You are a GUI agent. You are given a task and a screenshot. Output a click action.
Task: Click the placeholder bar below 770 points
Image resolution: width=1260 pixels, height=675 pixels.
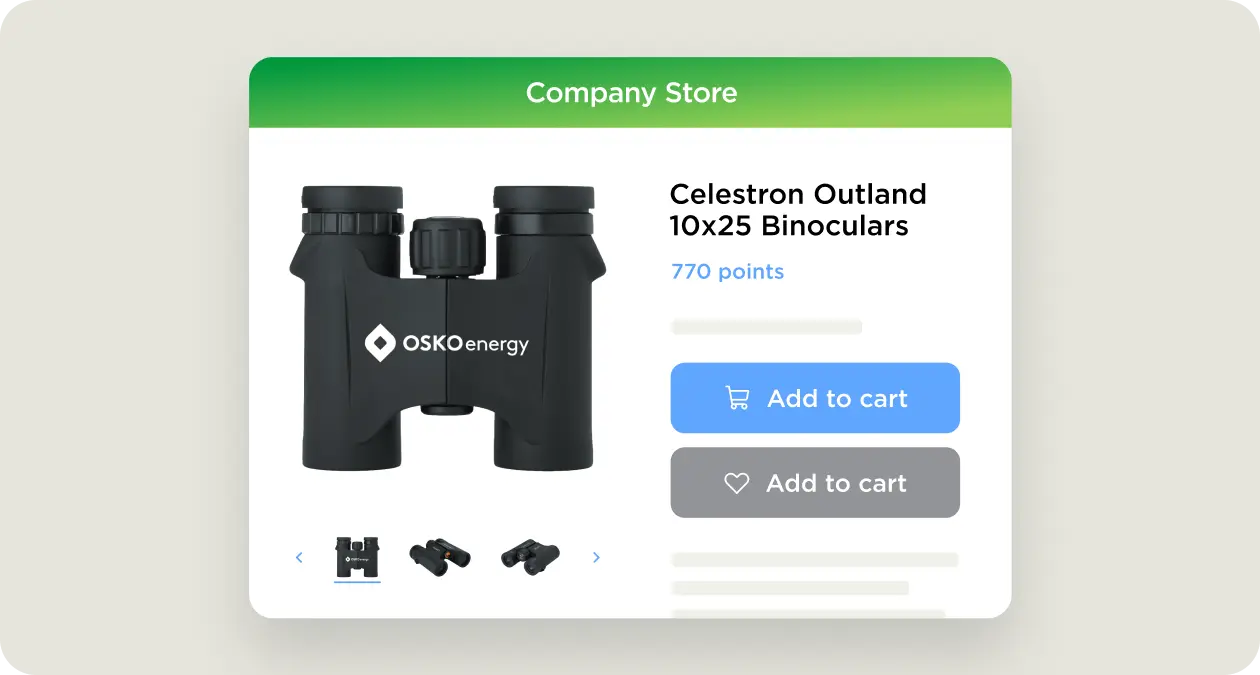pyautogui.click(x=766, y=327)
